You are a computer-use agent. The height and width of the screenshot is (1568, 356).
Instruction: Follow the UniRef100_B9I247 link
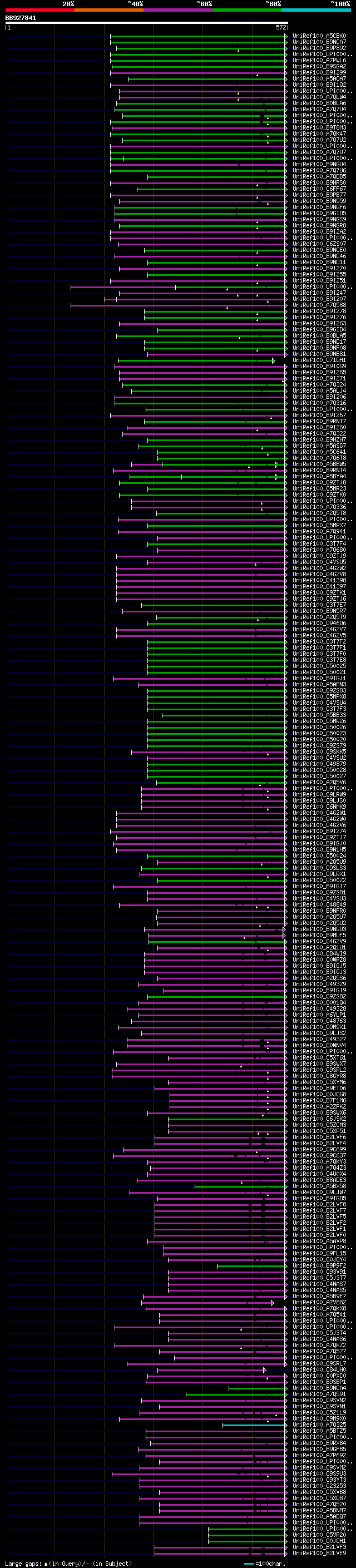point(319,293)
